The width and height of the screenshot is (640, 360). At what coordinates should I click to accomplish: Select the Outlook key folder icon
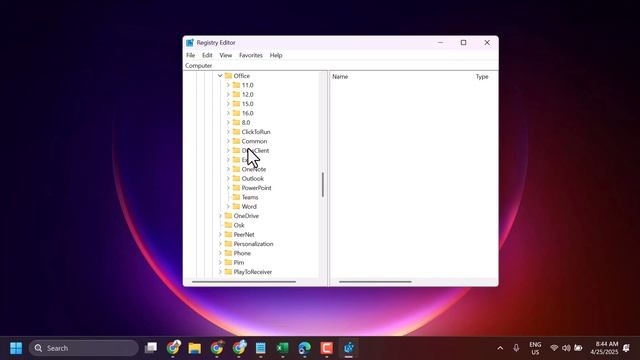point(236,178)
